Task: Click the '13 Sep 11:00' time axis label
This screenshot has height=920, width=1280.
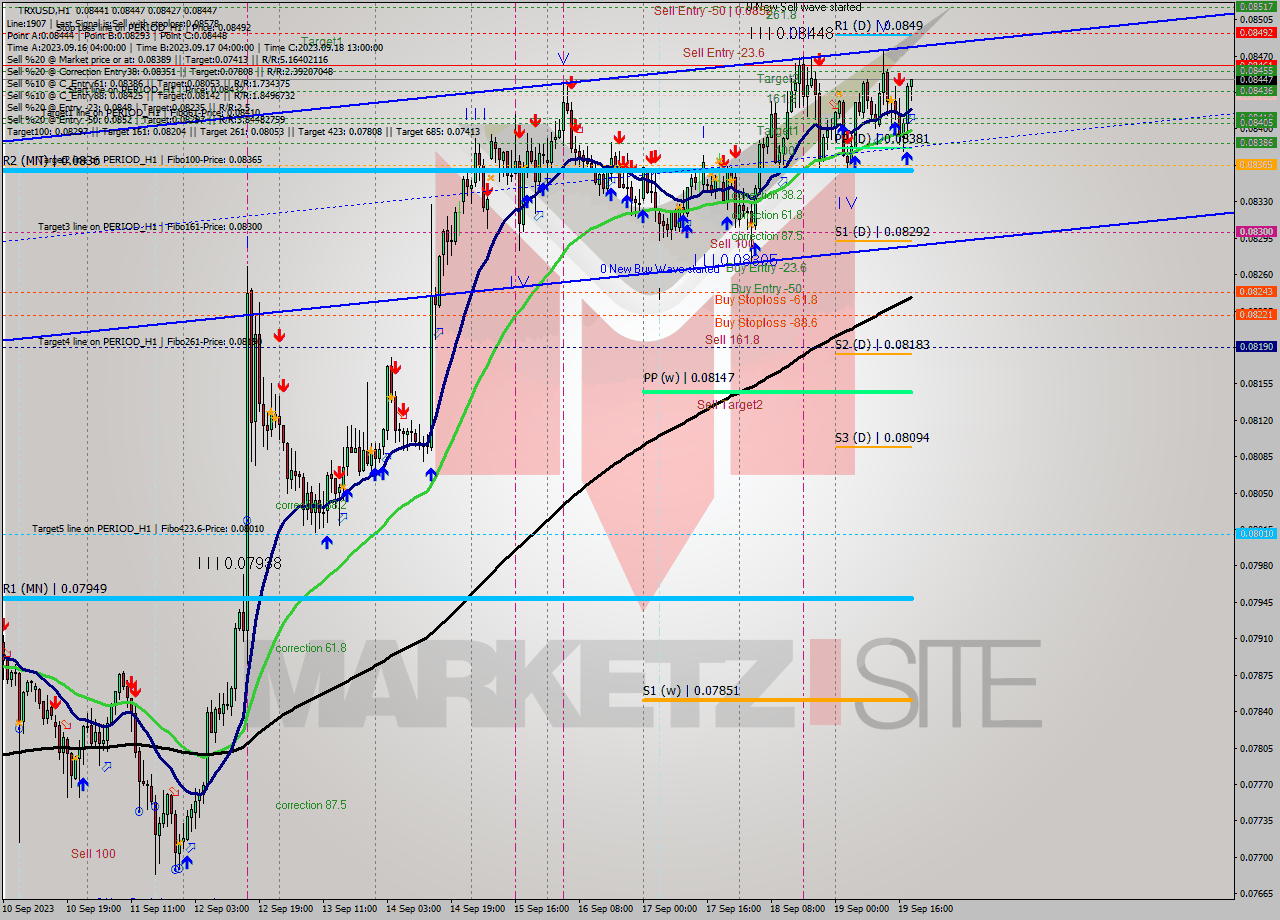Action: (350, 909)
